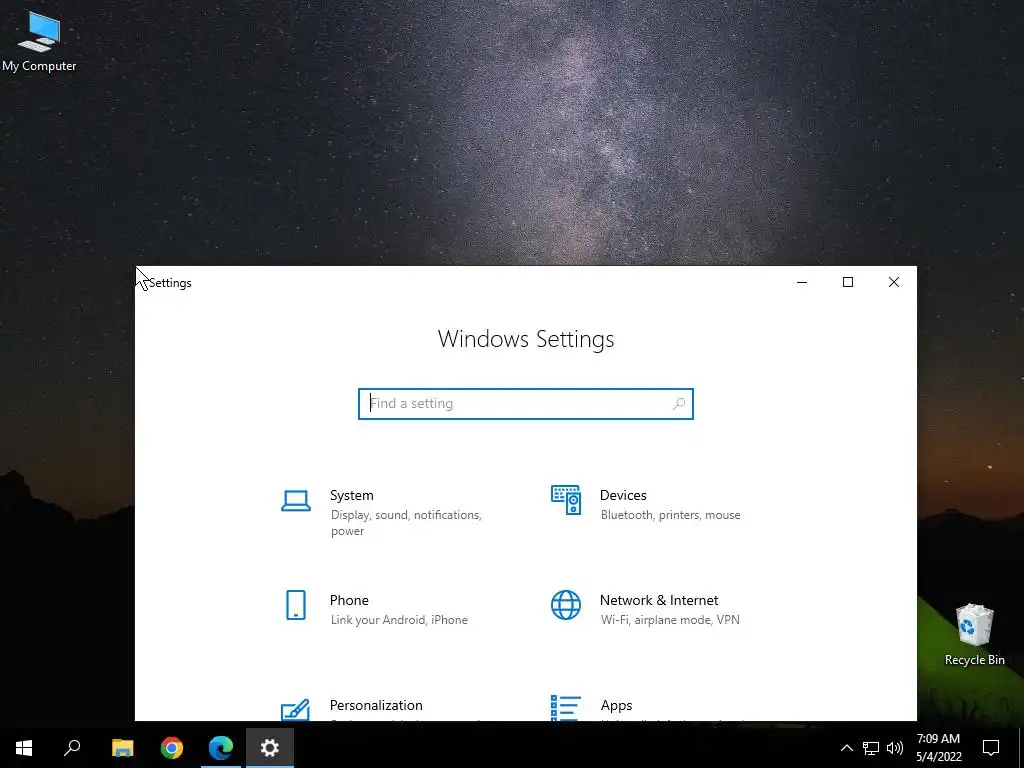This screenshot has height=768, width=1024.
Task: Click 'Link your Android, iPhone' description
Action: click(399, 620)
